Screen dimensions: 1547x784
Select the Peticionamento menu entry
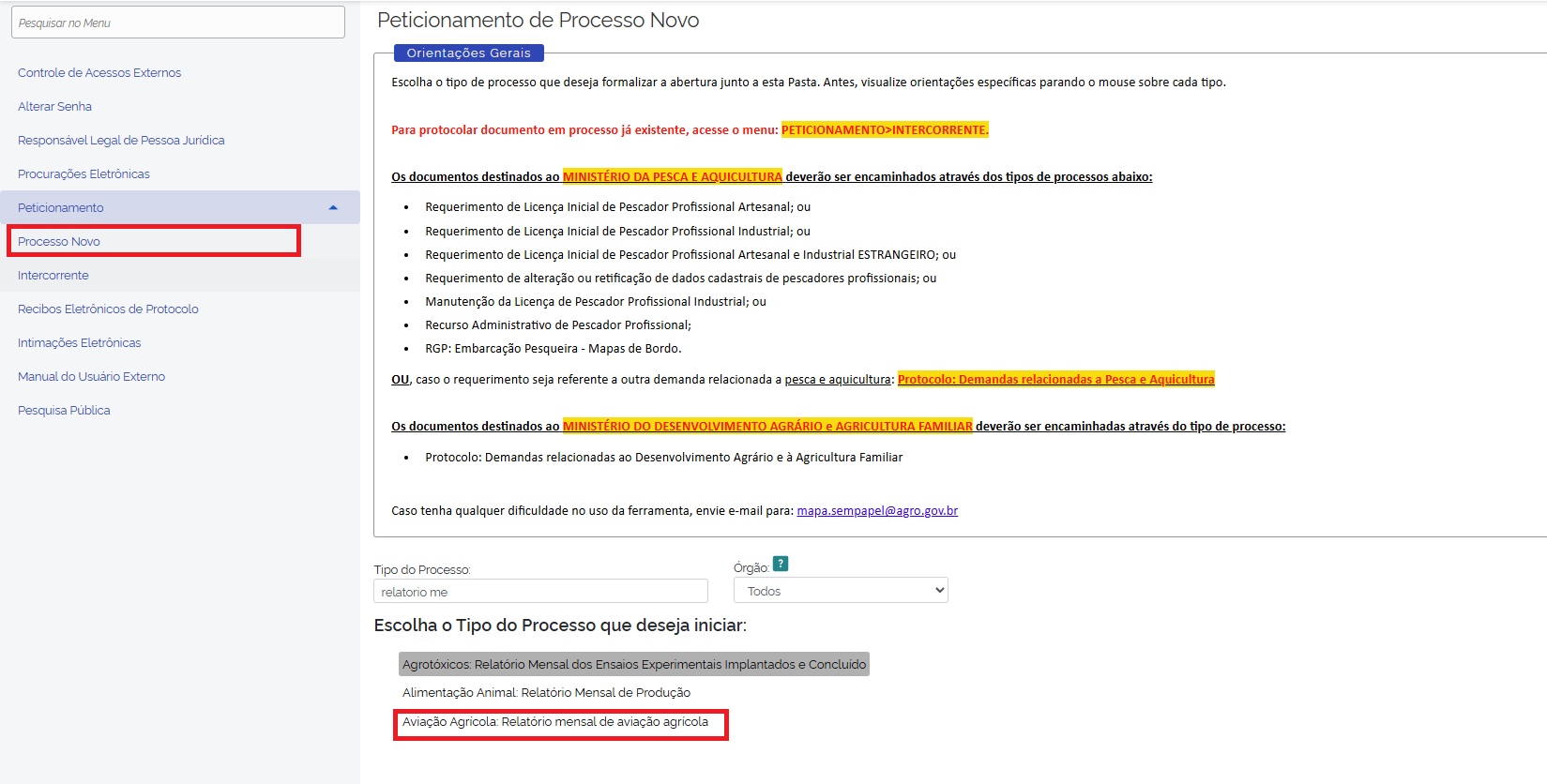(180, 207)
